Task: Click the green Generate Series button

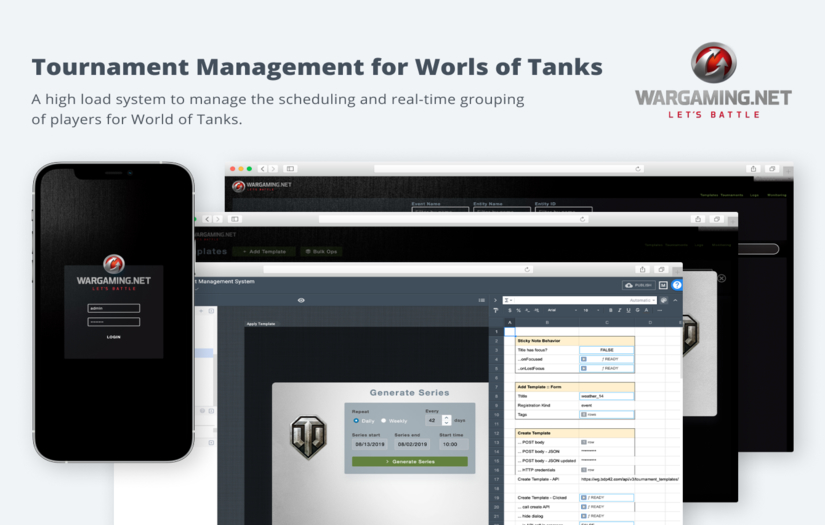Action: pos(410,461)
